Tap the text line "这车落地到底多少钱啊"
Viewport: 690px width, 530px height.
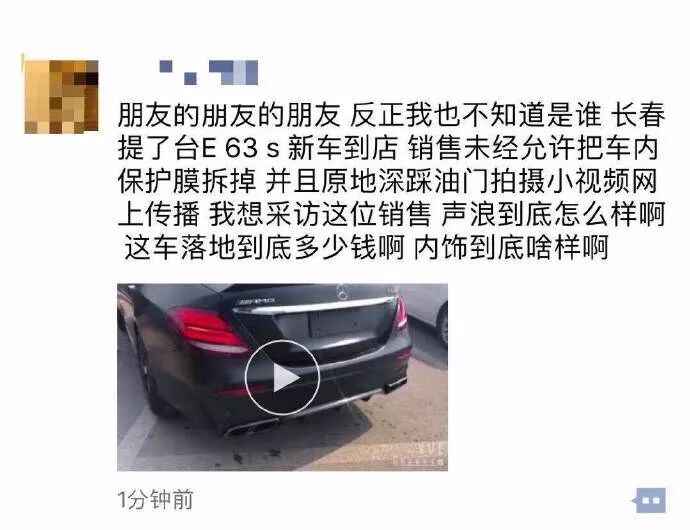coord(264,248)
